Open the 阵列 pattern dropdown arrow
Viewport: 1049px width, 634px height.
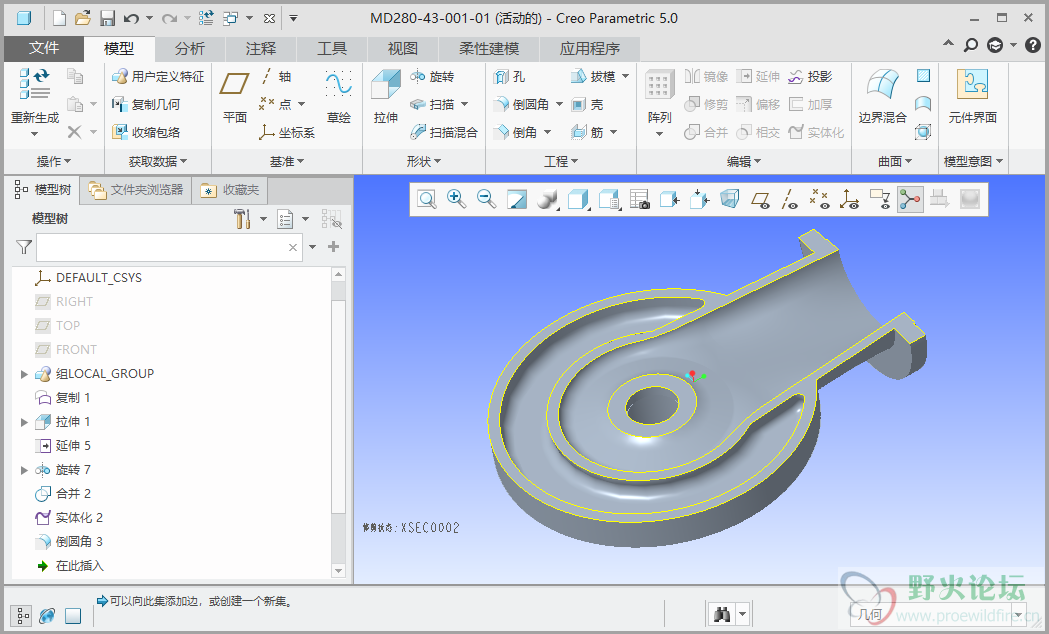[x=659, y=134]
